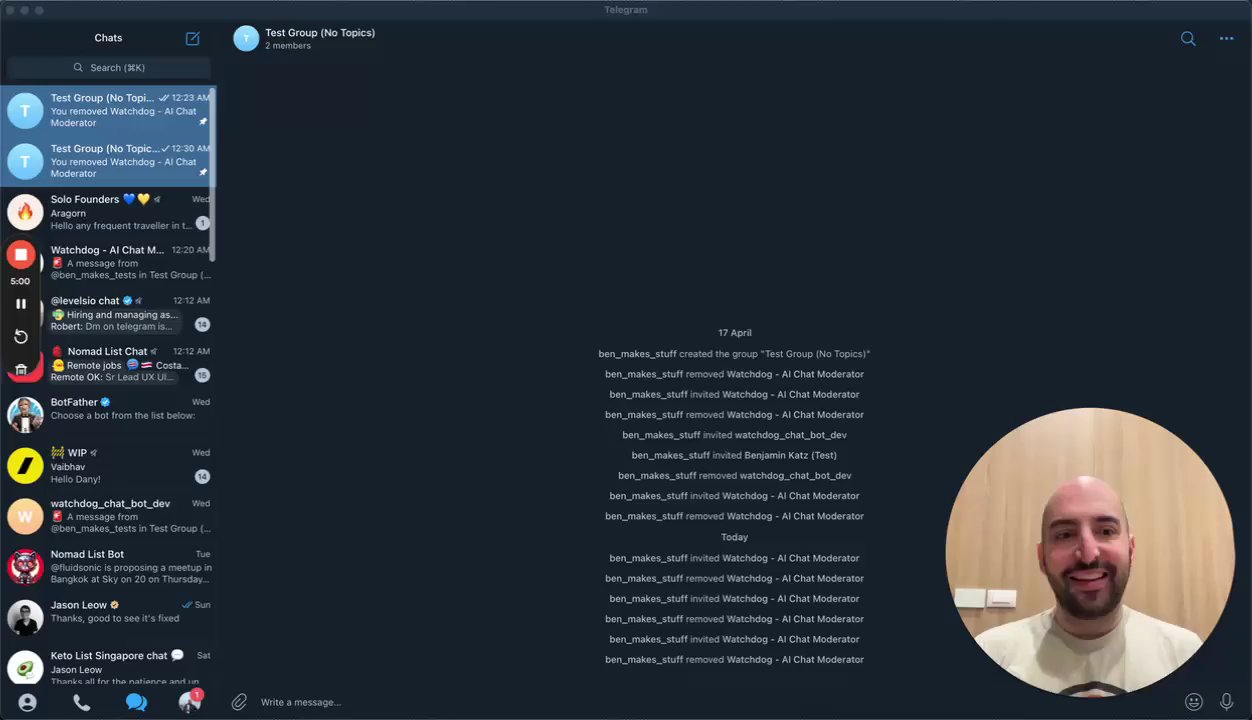Click the Test Group avatar in header
Viewport: 1252px width, 720px height.
point(246,38)
